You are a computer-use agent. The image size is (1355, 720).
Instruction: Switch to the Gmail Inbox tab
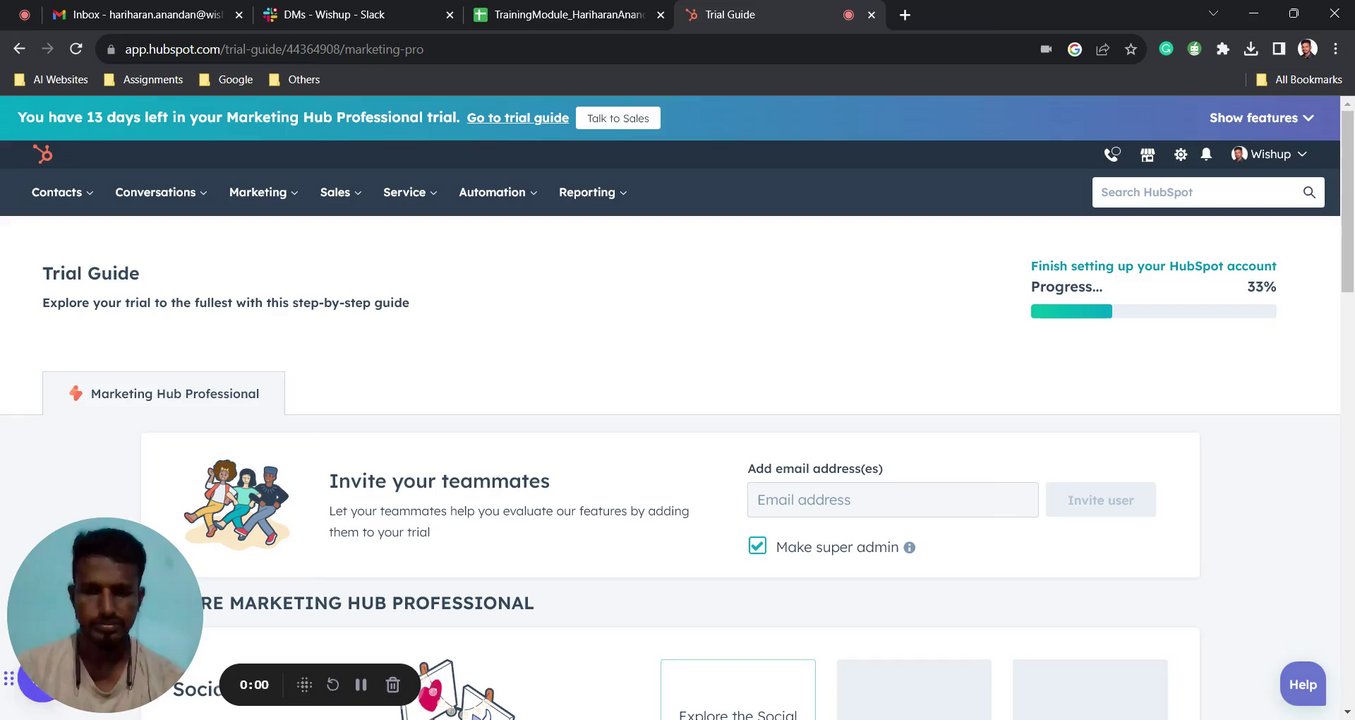(147, 15)
